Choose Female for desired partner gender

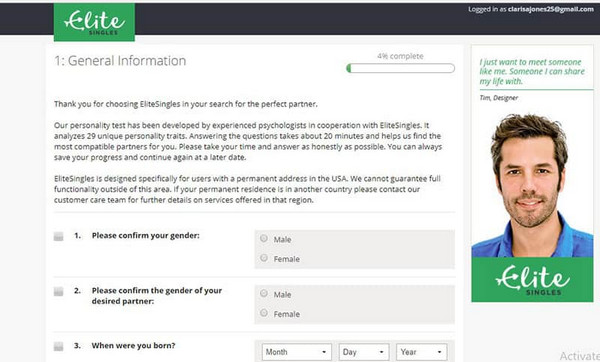tap(264, 313)
